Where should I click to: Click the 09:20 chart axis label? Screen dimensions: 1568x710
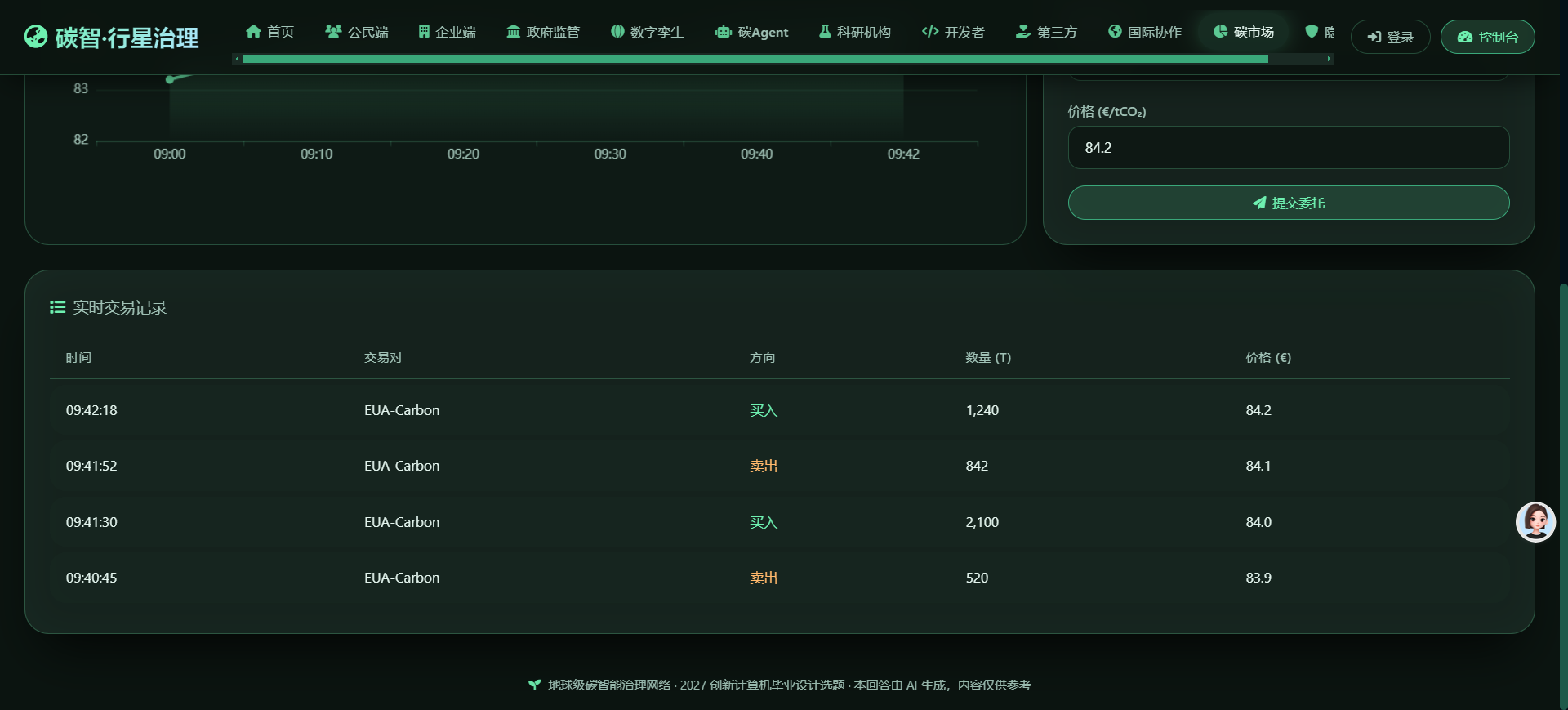coord(463,154)
